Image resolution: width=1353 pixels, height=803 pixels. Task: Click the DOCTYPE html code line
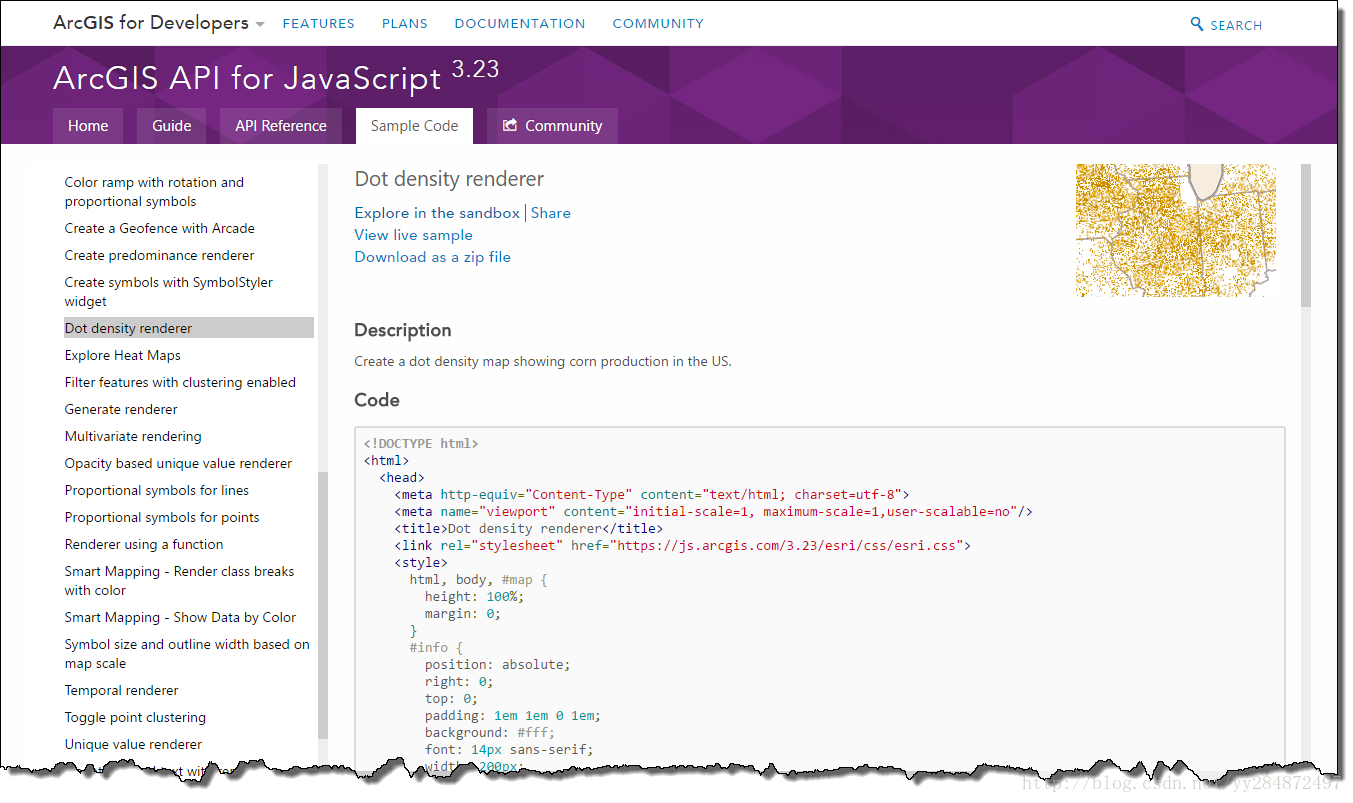pyautogui.click(x=421, y=444)
